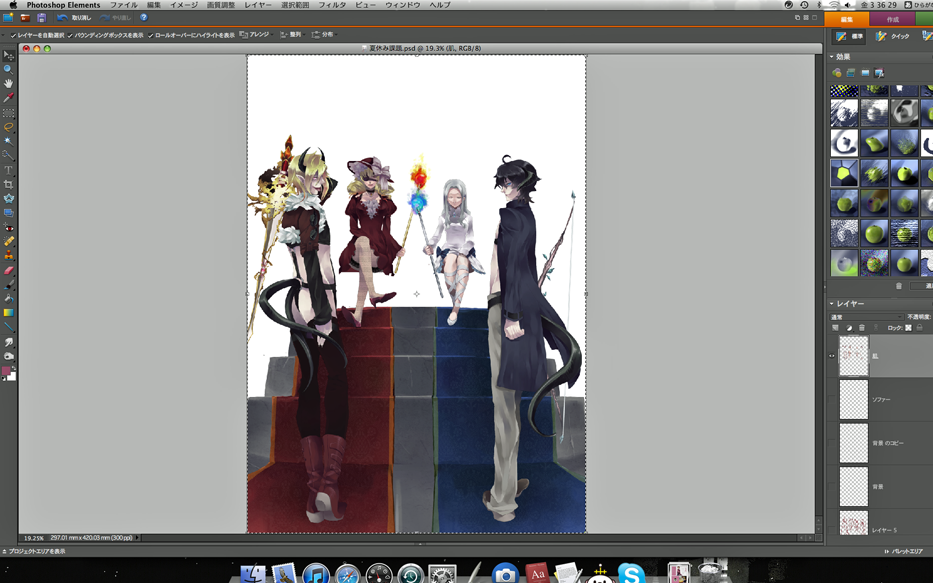Select the Spot Healing Brush tool
This screenshot has height=583, width=933.
coord(8,242)
